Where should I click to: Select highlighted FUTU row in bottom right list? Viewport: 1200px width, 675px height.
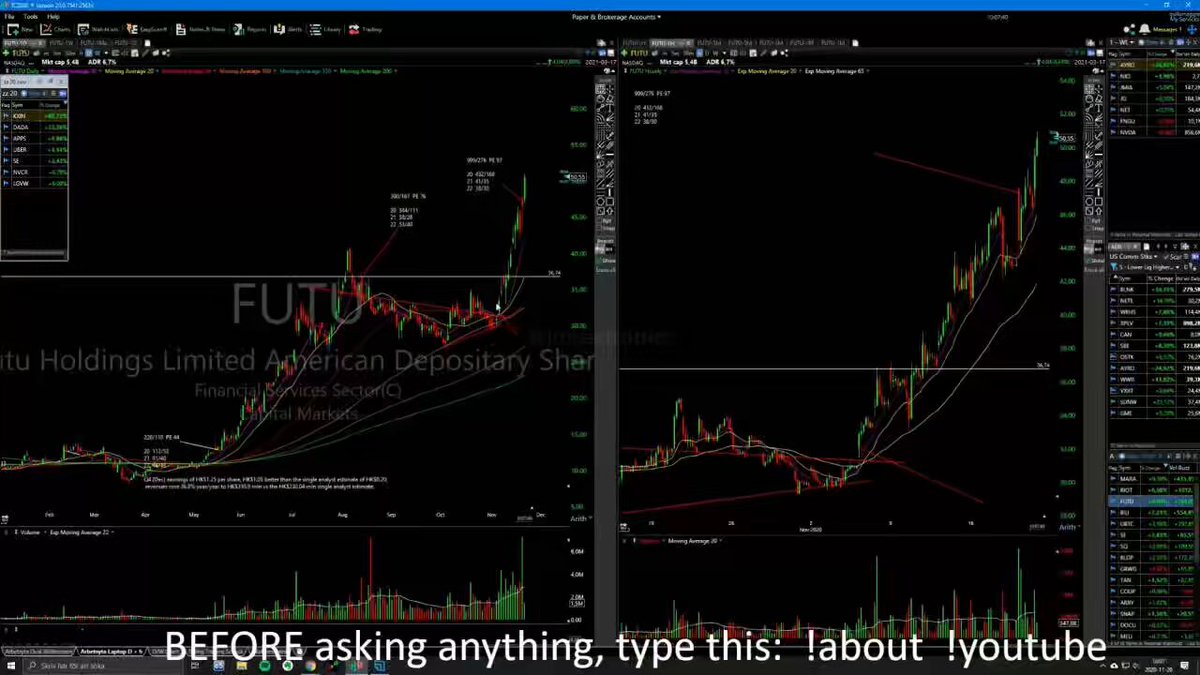point(1153,501)
